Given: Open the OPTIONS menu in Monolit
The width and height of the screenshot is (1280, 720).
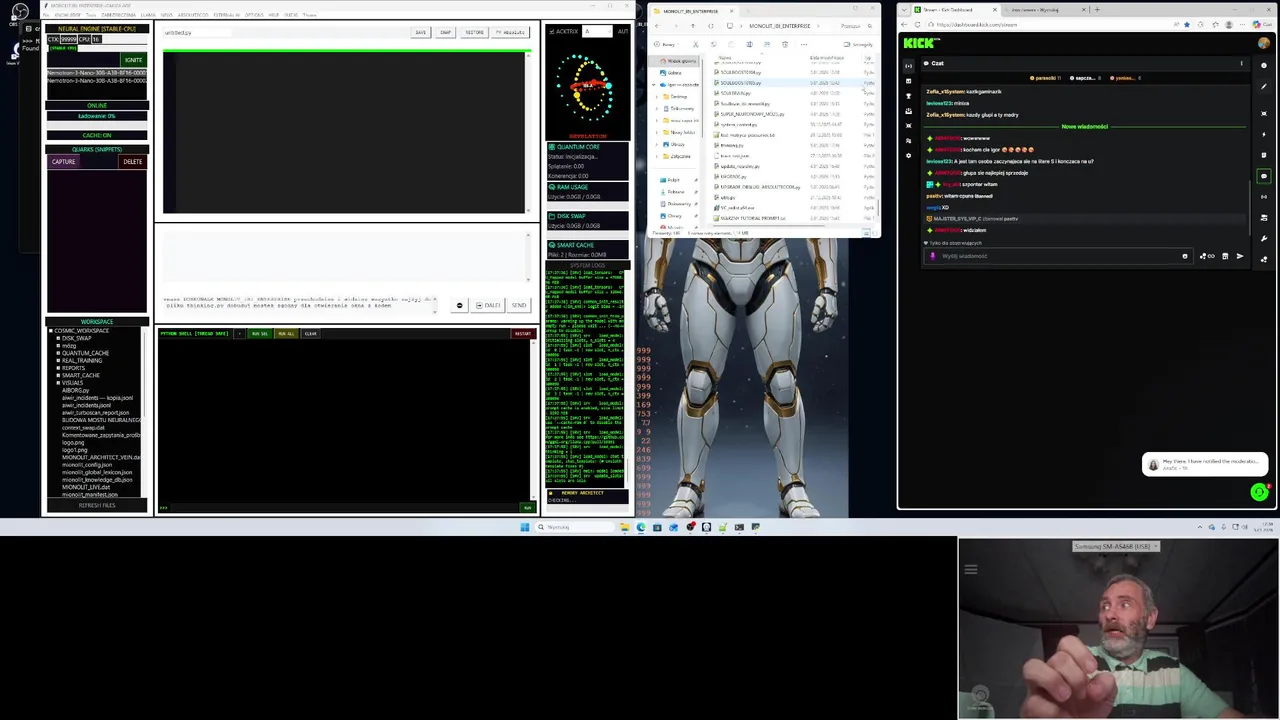Looking at the screenshot, I should point(254,15).
